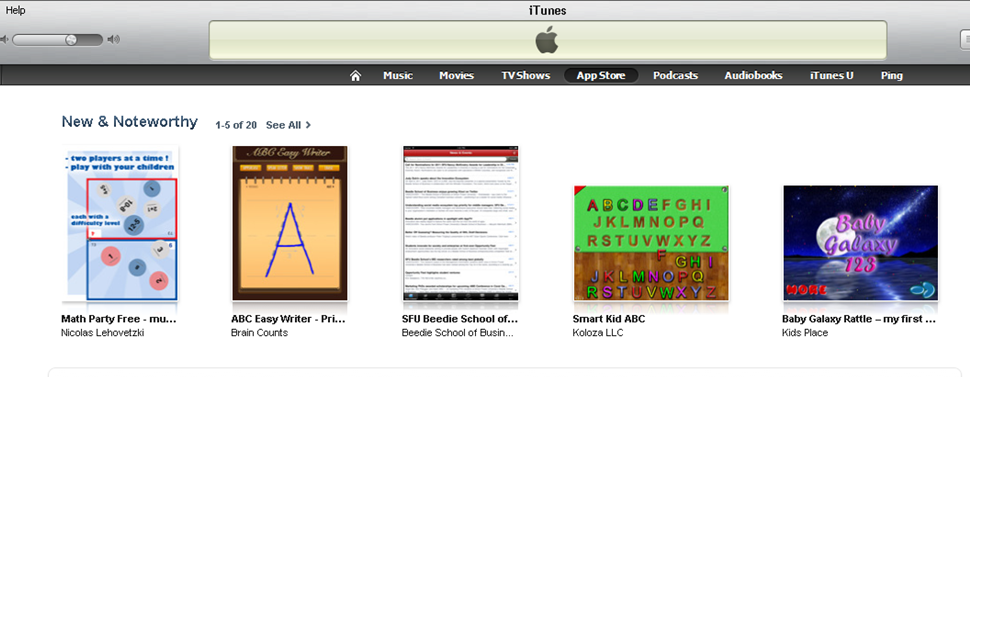Open developer Nicolas Lehovetzki's page
Viewport: 1008px width, 630px height.
[102, 333]
